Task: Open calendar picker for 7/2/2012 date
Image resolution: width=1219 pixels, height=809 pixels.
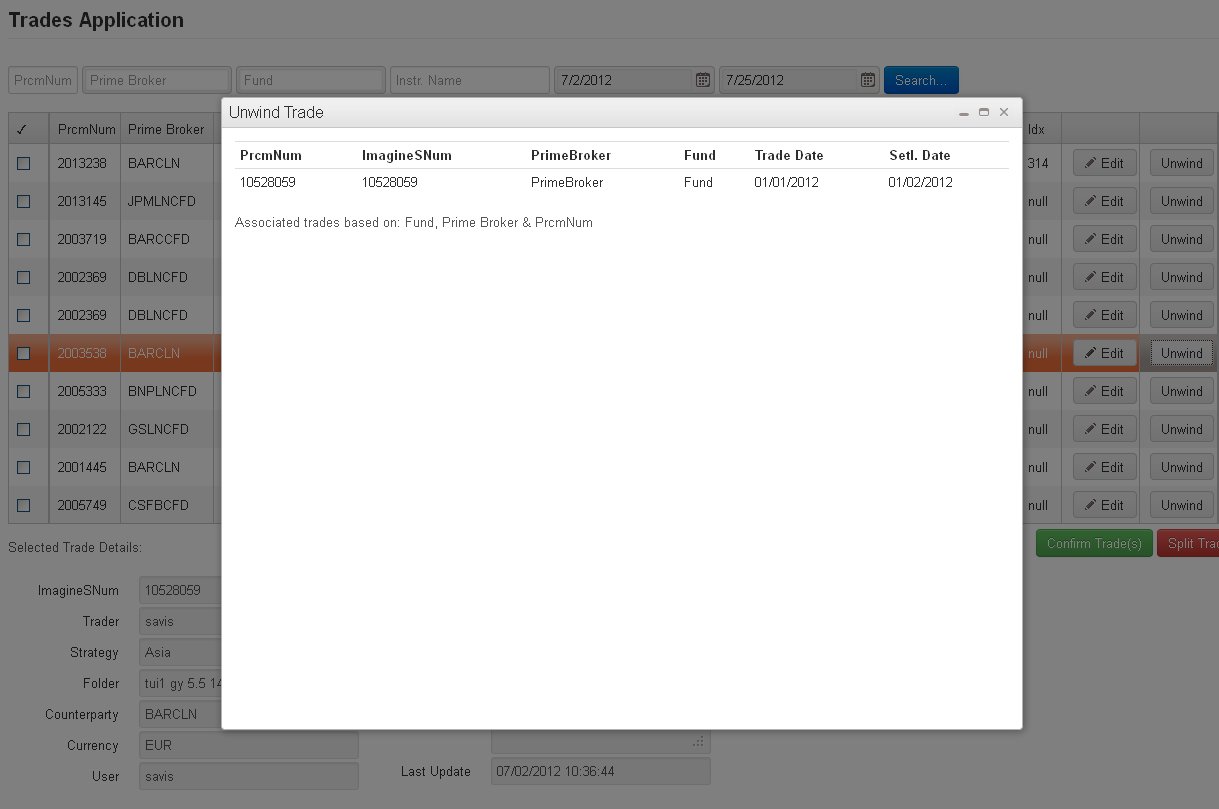Action: pyautogui.click(x=703, y=80)
